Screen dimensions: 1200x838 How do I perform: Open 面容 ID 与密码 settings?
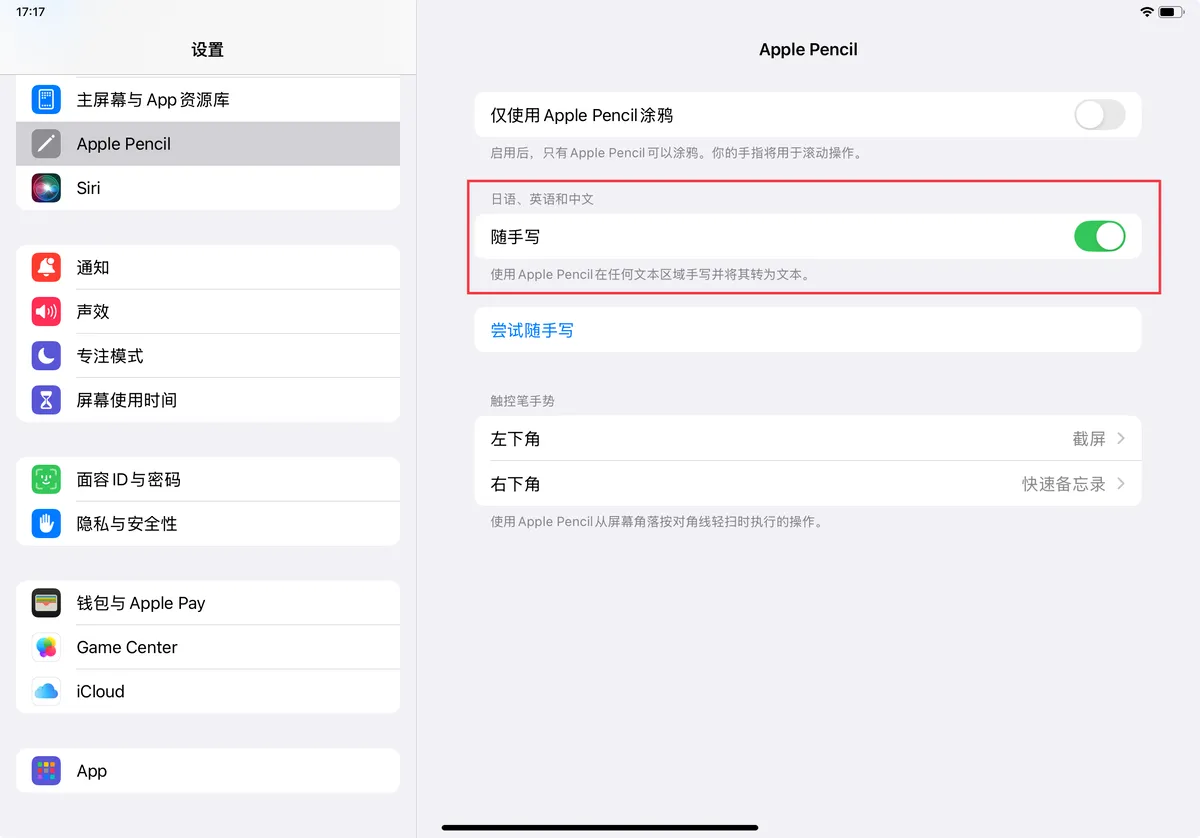208,479
